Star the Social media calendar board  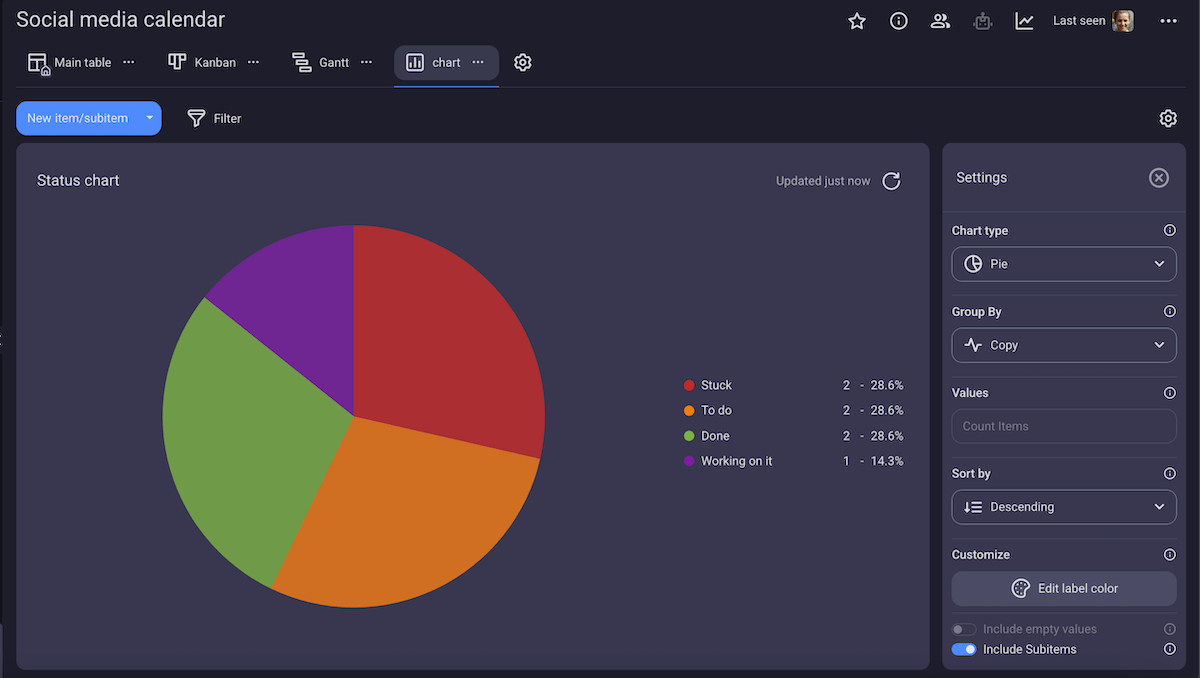(856, 20)
